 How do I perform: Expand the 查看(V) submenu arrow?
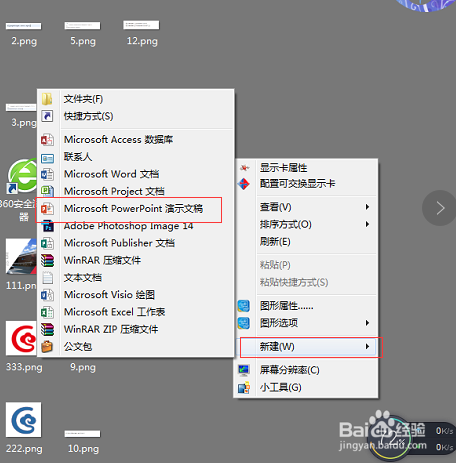367,207
